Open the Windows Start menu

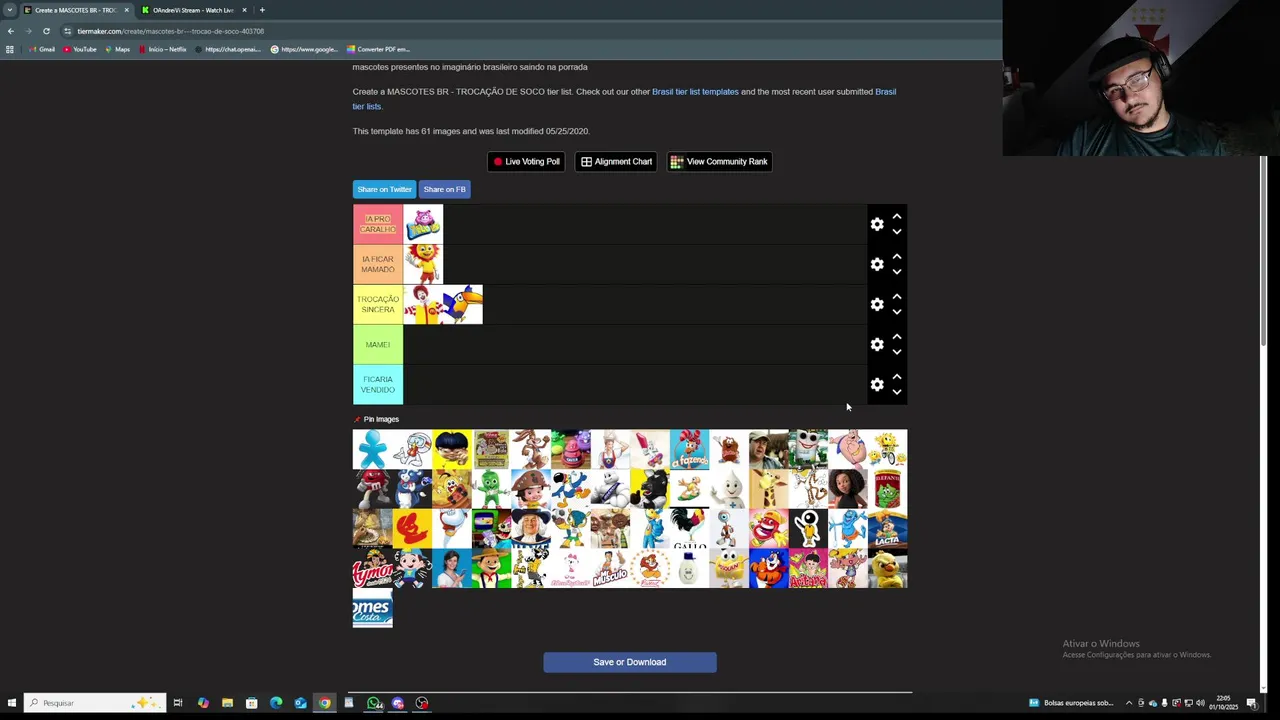pyautogui.click(x=11, y=703)
